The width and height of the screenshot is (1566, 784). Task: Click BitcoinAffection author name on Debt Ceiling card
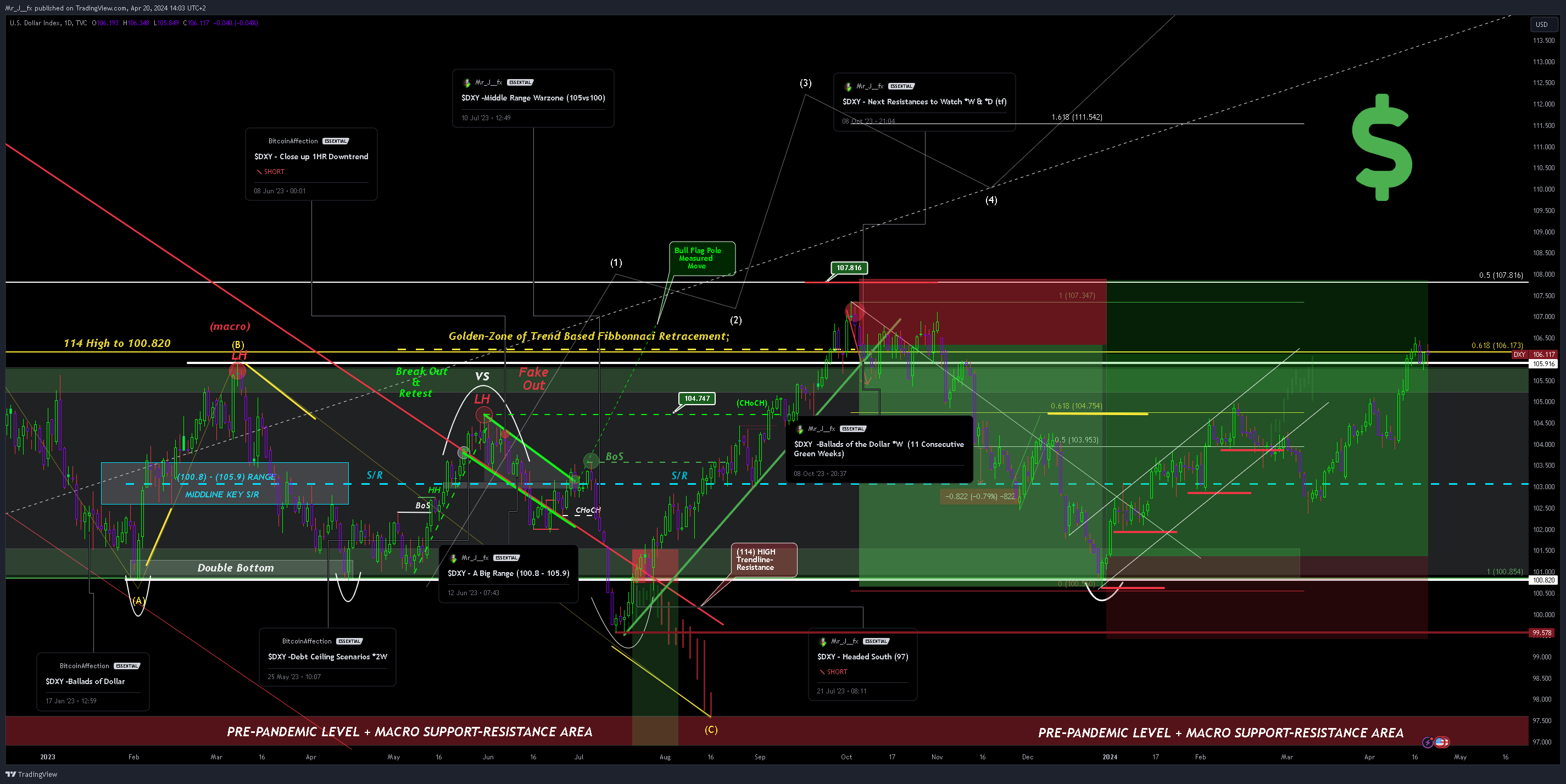[307, 641]
